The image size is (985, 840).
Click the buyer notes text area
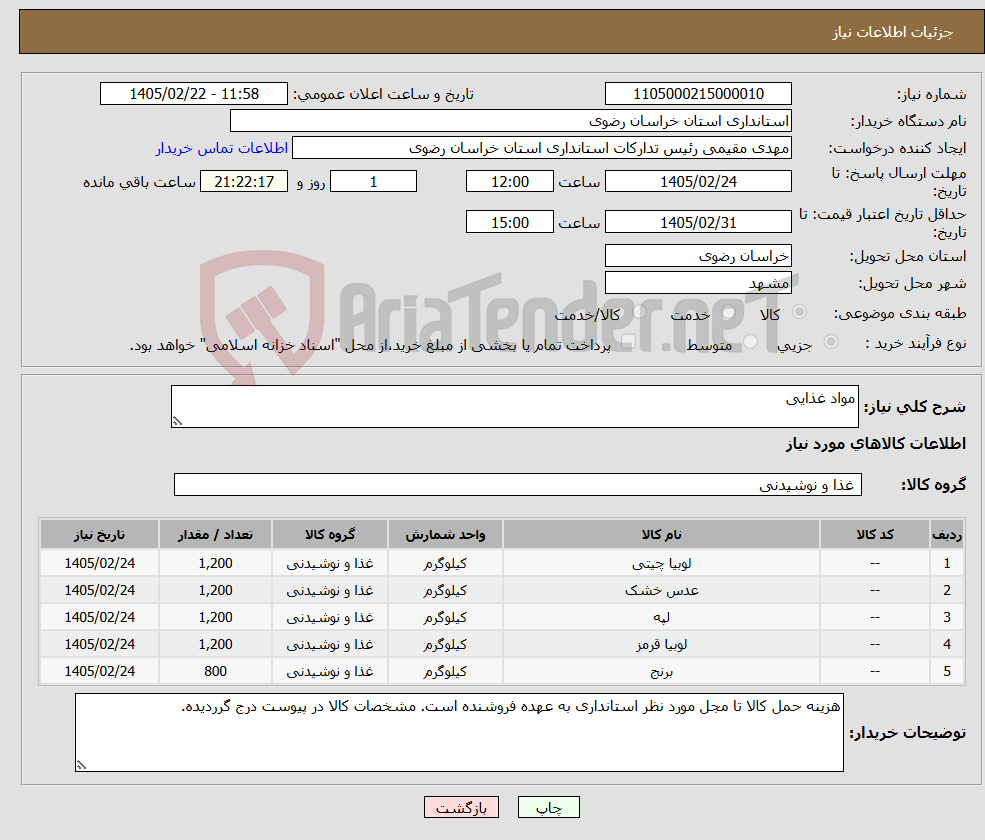click(x=459, y=733)
